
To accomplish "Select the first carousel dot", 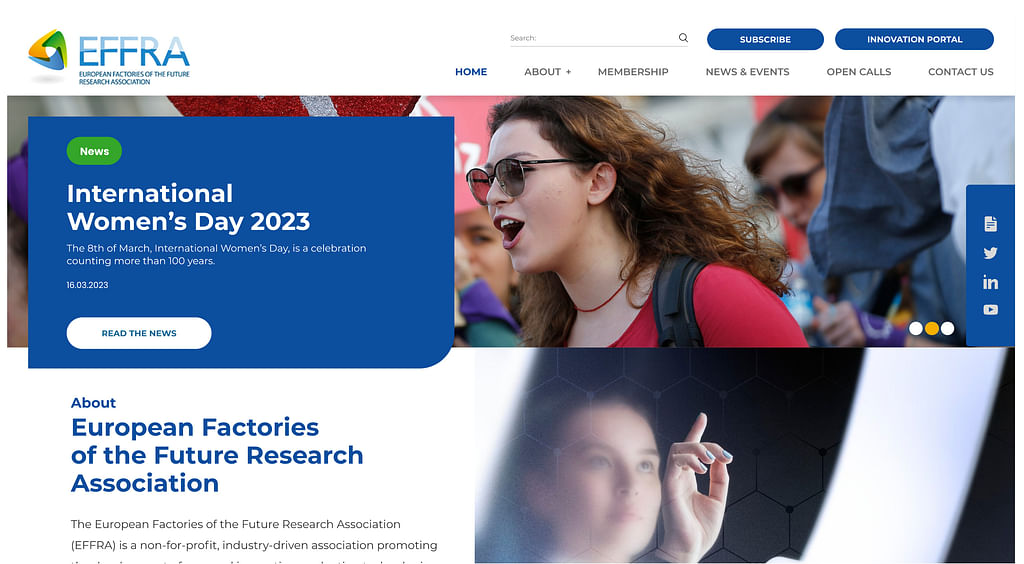I will click(916, 328).
